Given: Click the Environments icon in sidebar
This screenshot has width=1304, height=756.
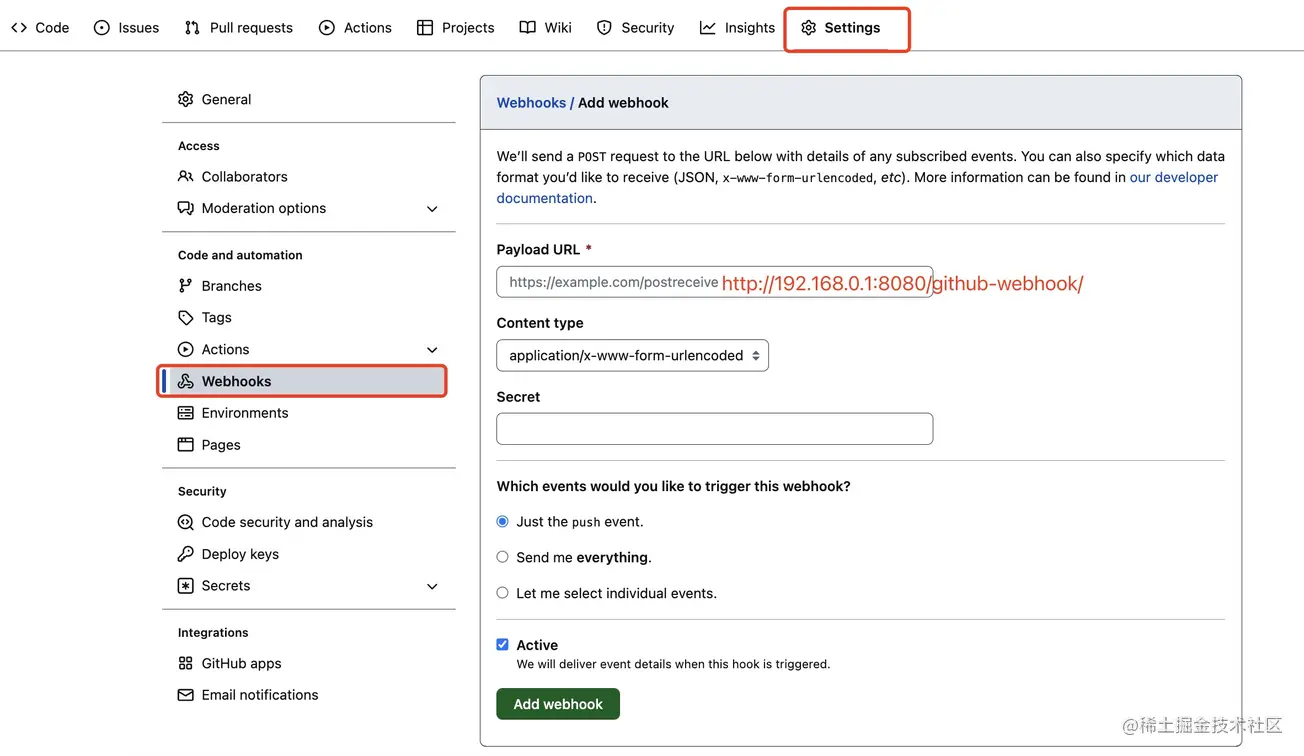Looking at the screenshot, I should tap(185, 413).
